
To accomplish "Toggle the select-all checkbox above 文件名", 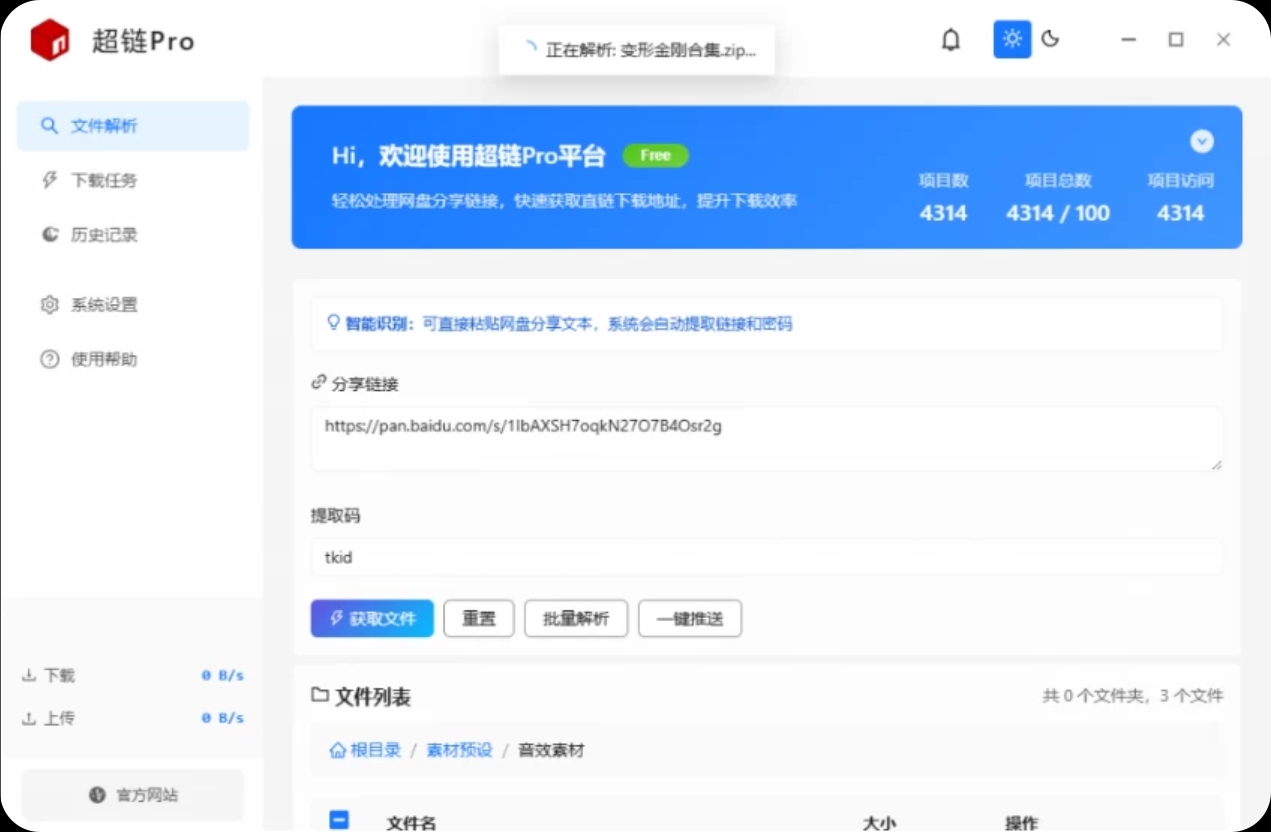I will point(339,820).
